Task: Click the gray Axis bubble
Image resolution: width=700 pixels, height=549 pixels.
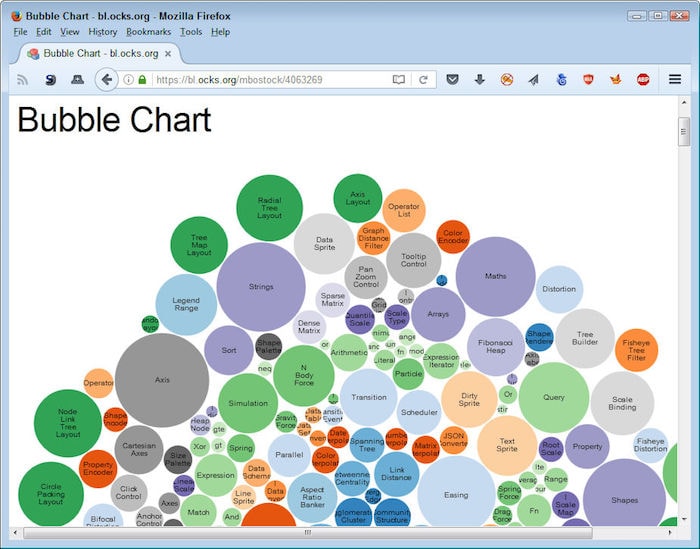Action: tap(162, 380)
